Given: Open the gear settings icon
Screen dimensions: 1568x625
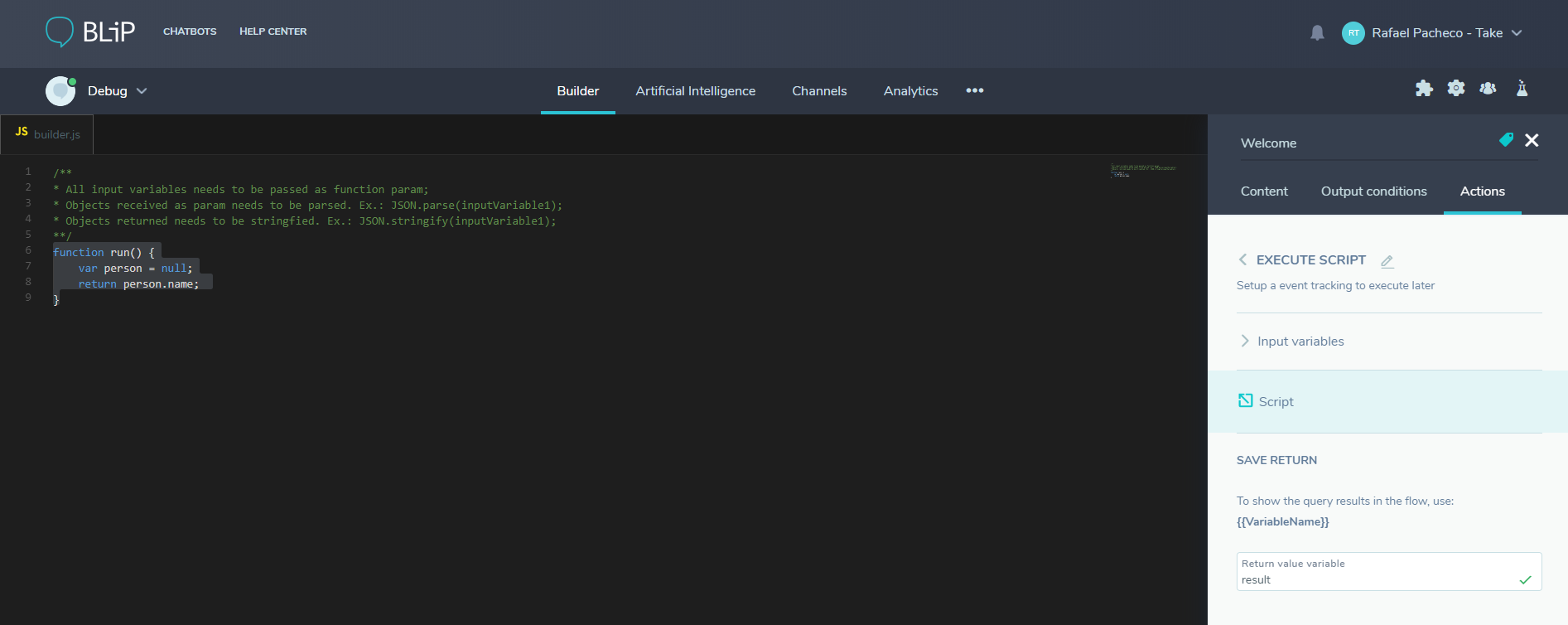Looking at the screenshot, I should click(x=1456, y=89).
